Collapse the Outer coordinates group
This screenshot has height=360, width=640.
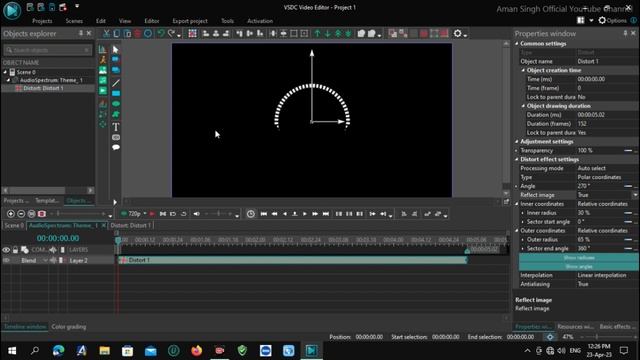point(517,231)
